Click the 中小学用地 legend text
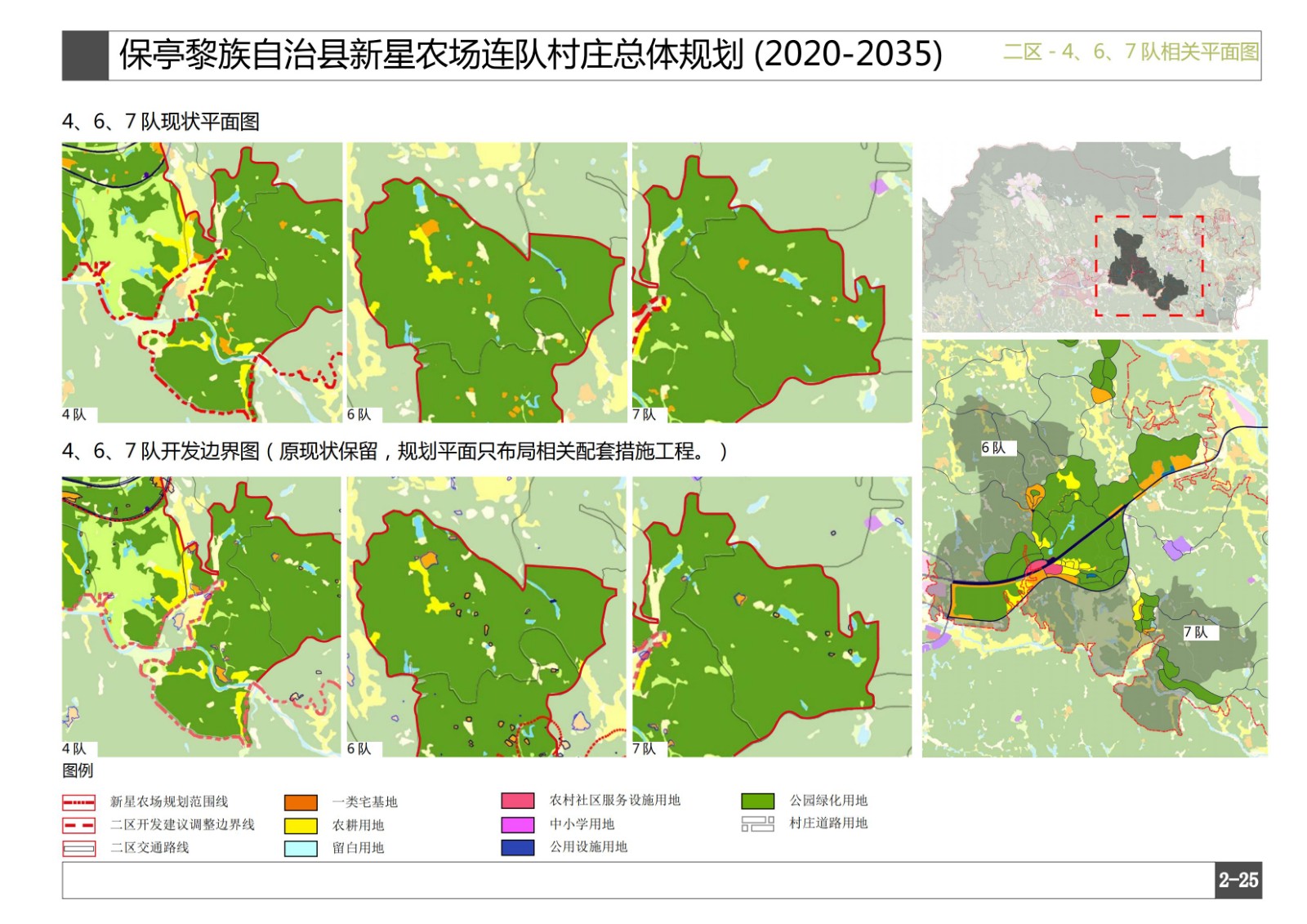 [582, 824]
